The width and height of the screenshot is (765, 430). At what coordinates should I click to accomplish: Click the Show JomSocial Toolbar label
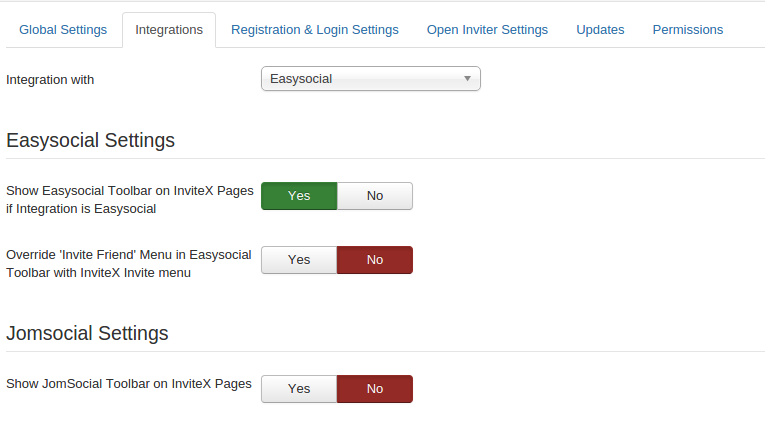(x=128, y=383)
